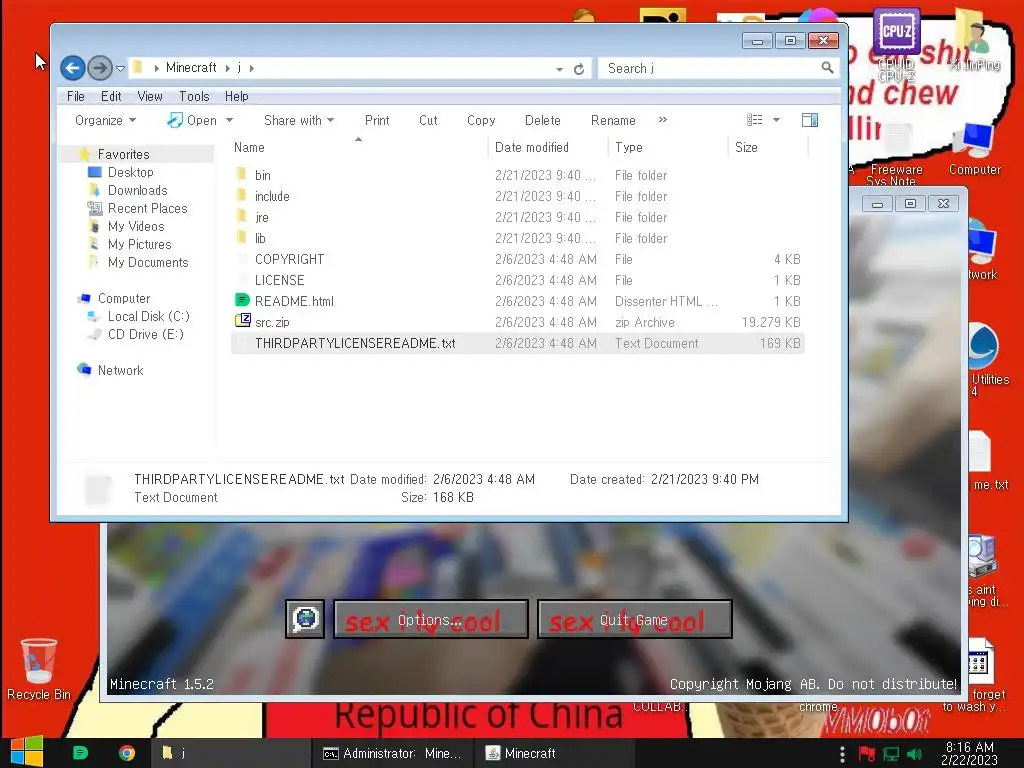Click the Minecraft language globe button
Viewport: 1024px width, 768px height.
[x=305, y=618]
